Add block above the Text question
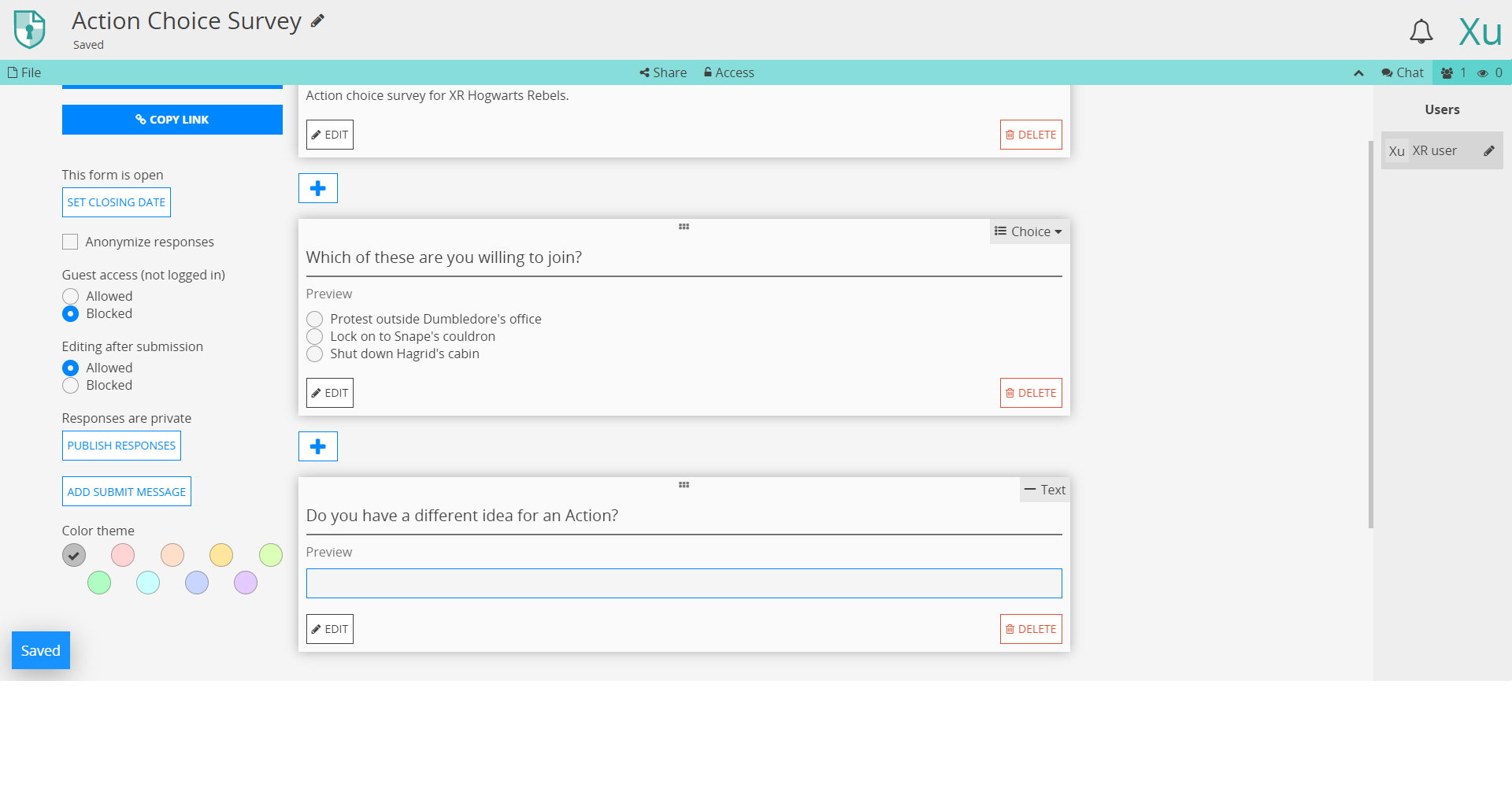 (x=318, y=446)
